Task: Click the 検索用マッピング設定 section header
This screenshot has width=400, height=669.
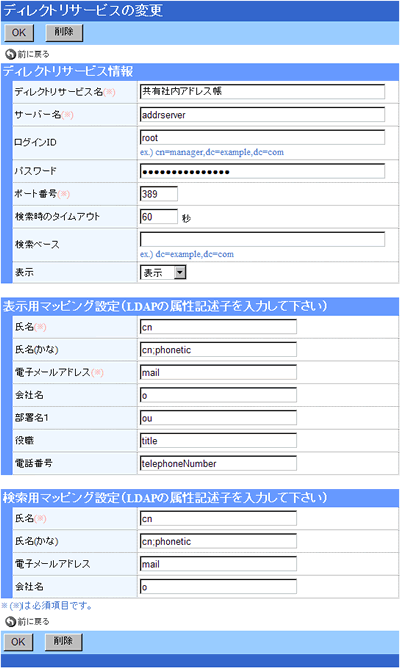Action: pos(165,497)
